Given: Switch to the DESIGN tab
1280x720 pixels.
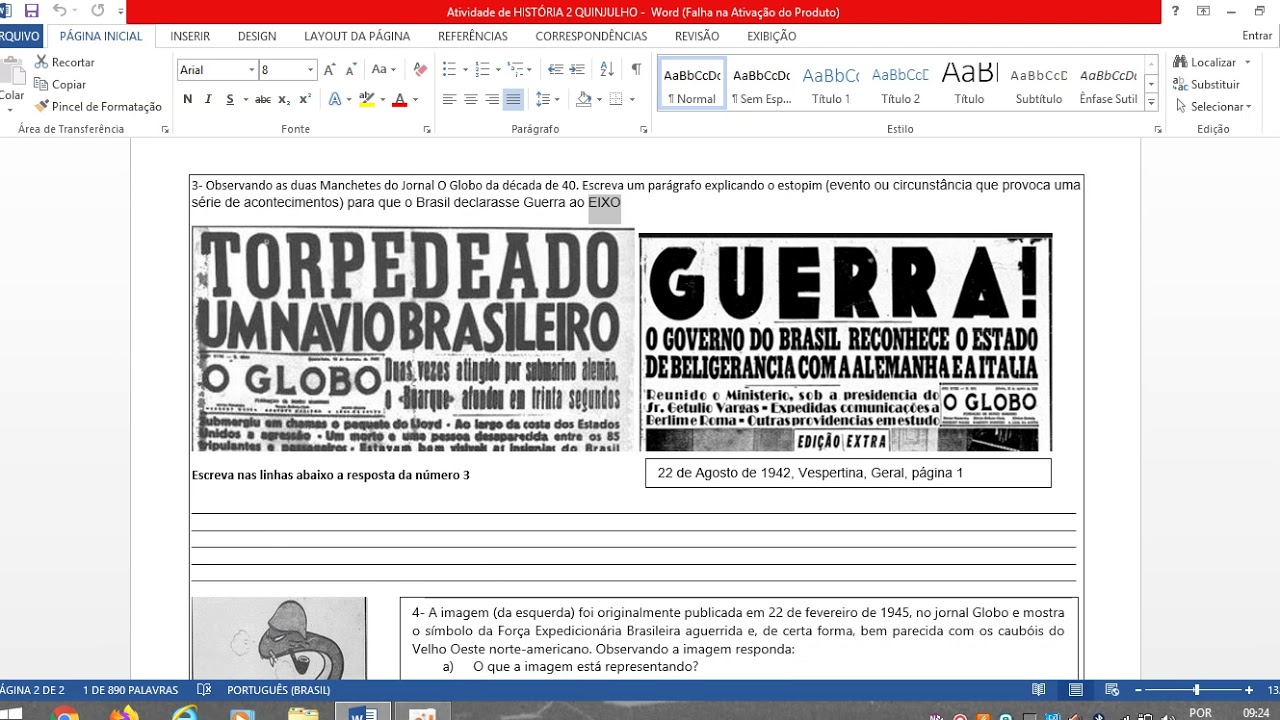Looking at the screenshot, I should tap(257, 36).
